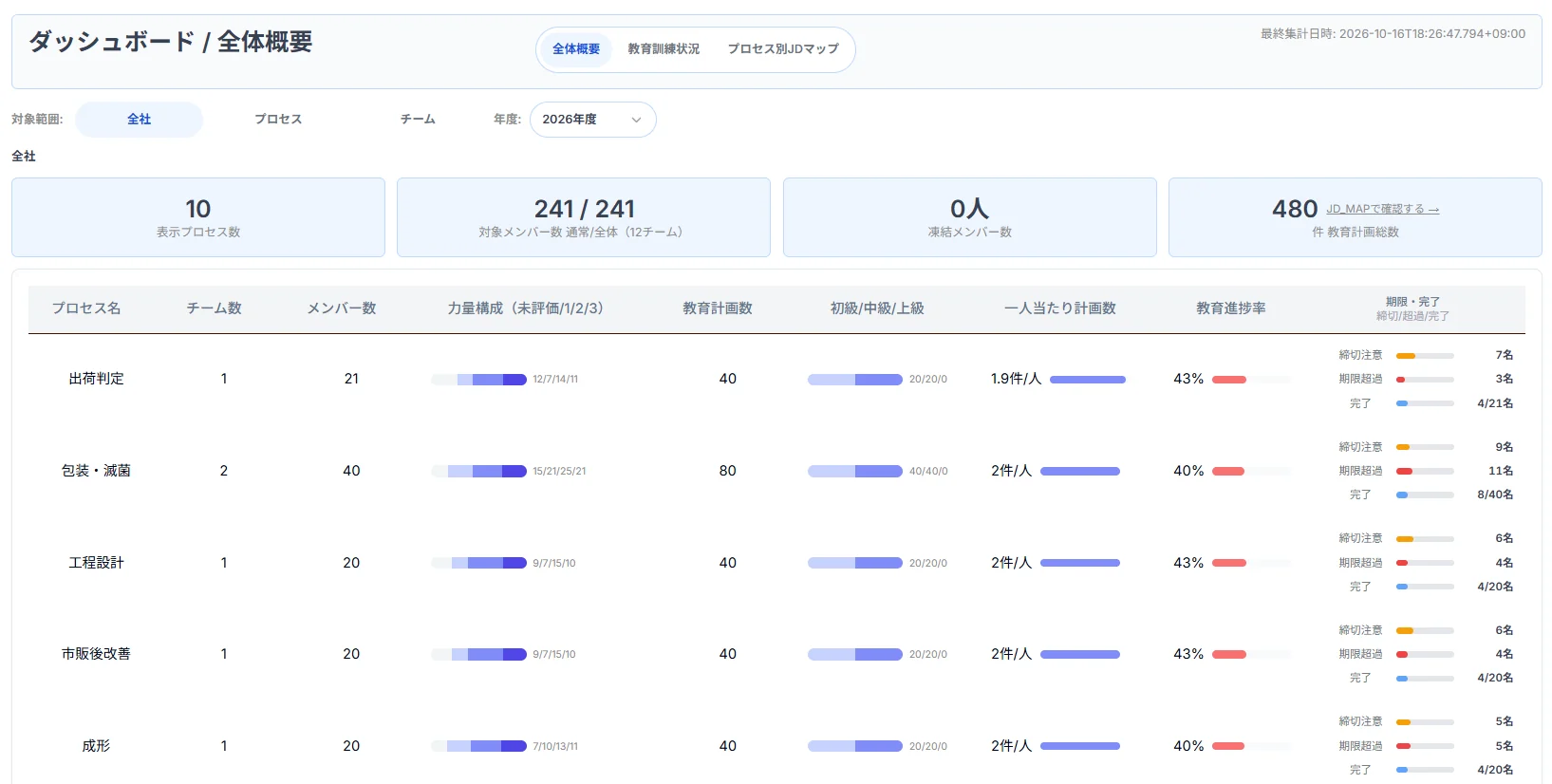Select チーム scope option
Viewport: 1552px width, 784px height.
point(418,120)
